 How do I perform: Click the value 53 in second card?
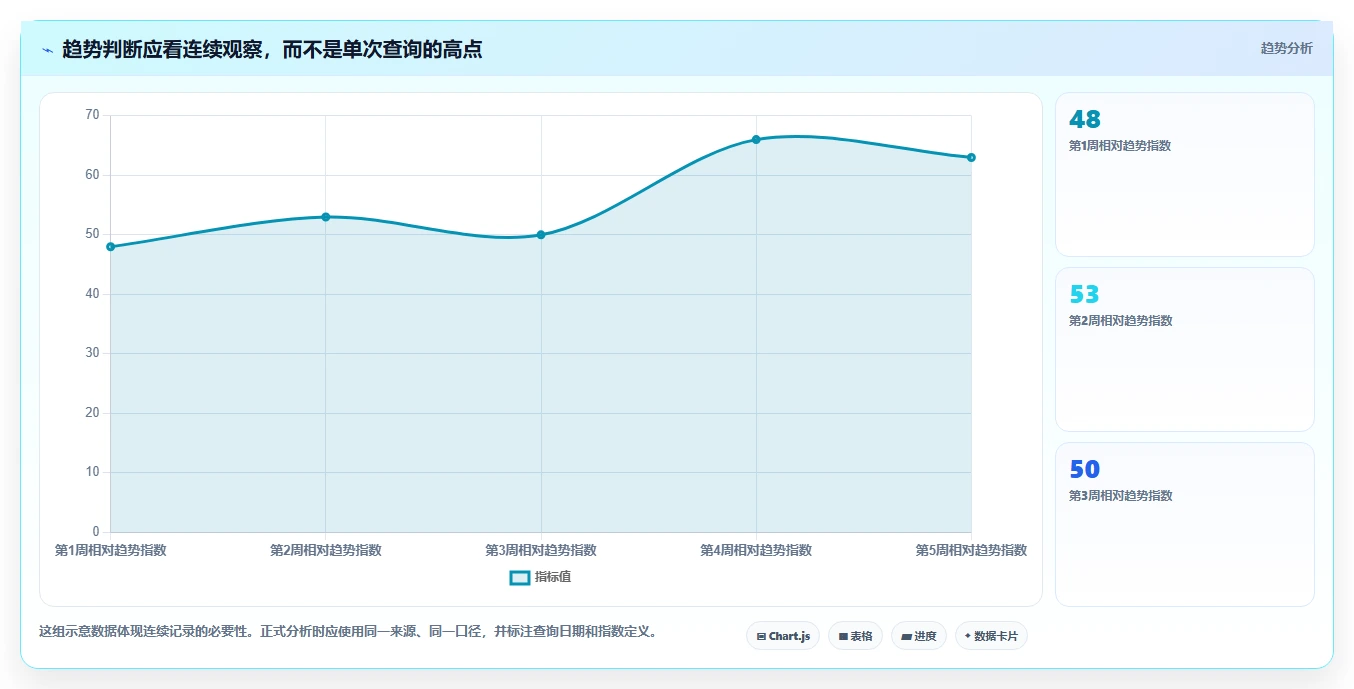click(1085, 295)
